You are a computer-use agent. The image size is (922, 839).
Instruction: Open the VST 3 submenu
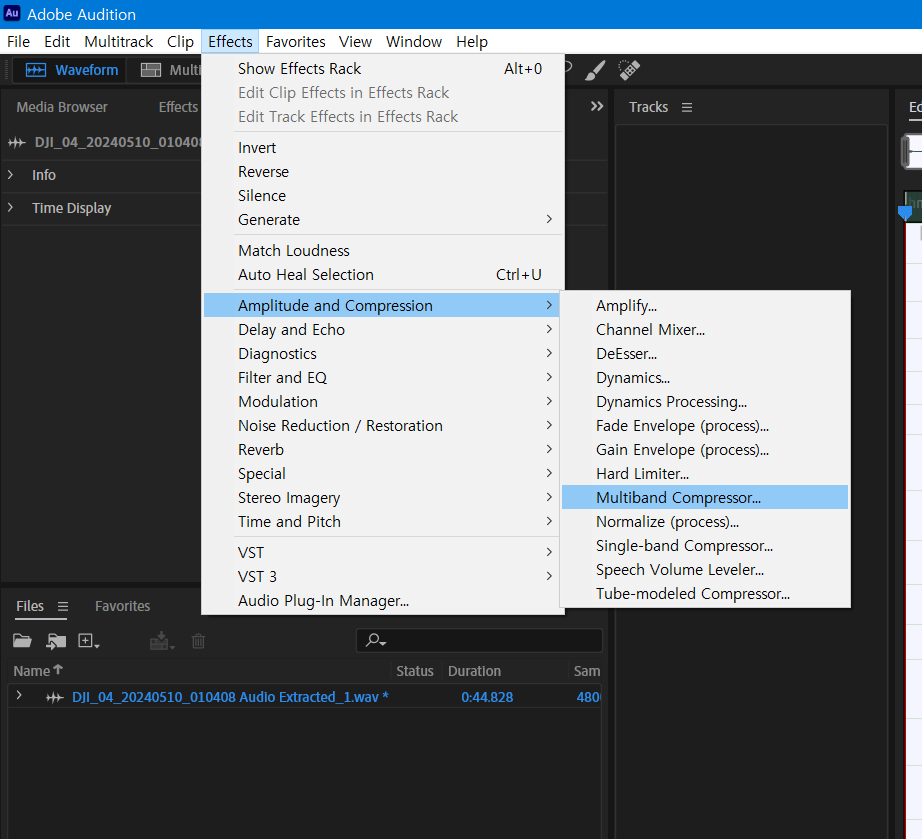(x=383, y=577)
